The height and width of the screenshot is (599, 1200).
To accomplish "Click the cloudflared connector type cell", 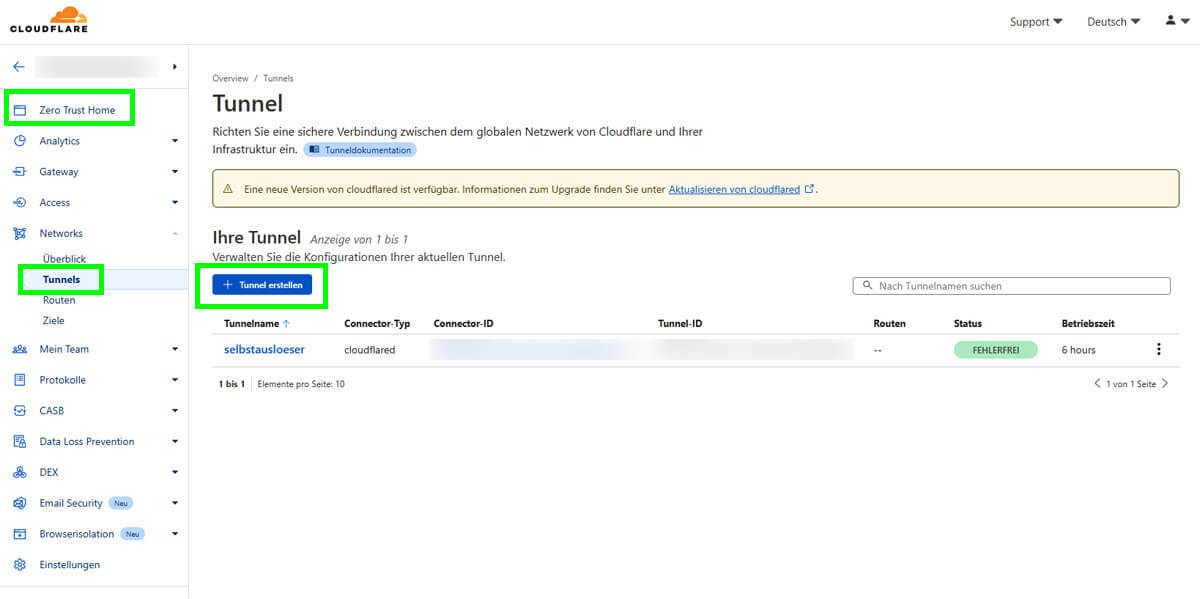I will click(x=370, y=350).
